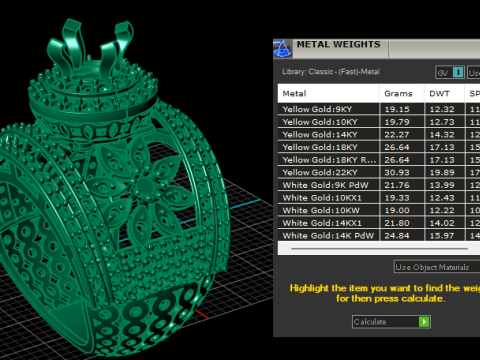The width and height of the screenshot is (480, 360).
Task: Click the 19.79 grams value
Action: click(x=397, y=122)
